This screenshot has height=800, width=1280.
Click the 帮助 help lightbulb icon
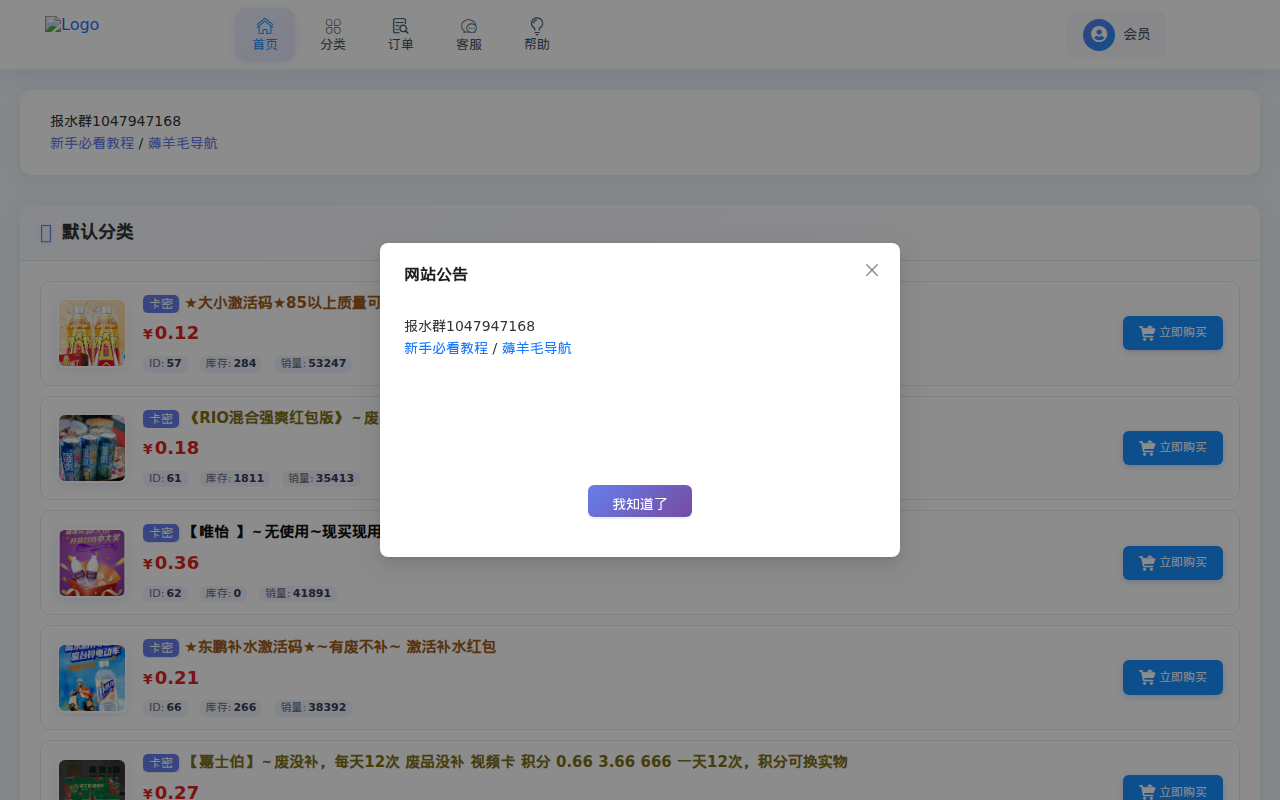coord(536,26)
